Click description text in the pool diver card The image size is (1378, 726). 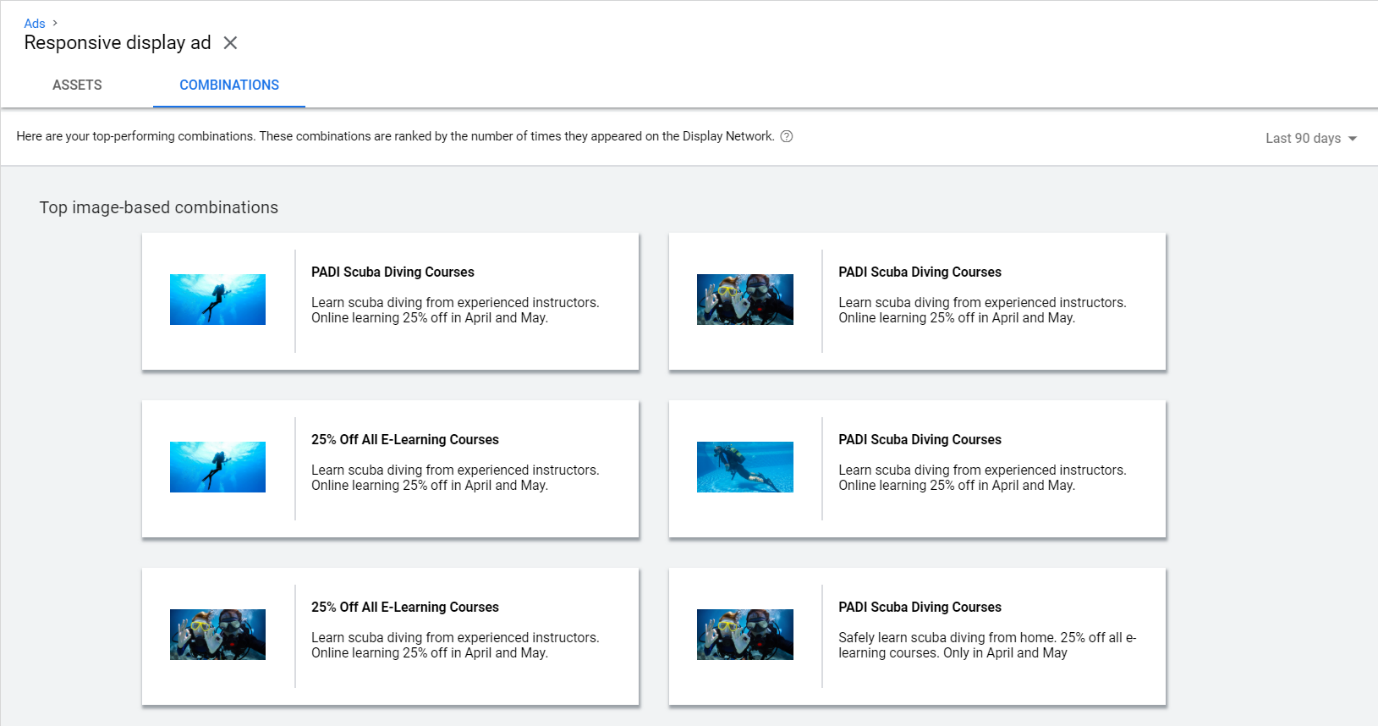coord(983,478)
